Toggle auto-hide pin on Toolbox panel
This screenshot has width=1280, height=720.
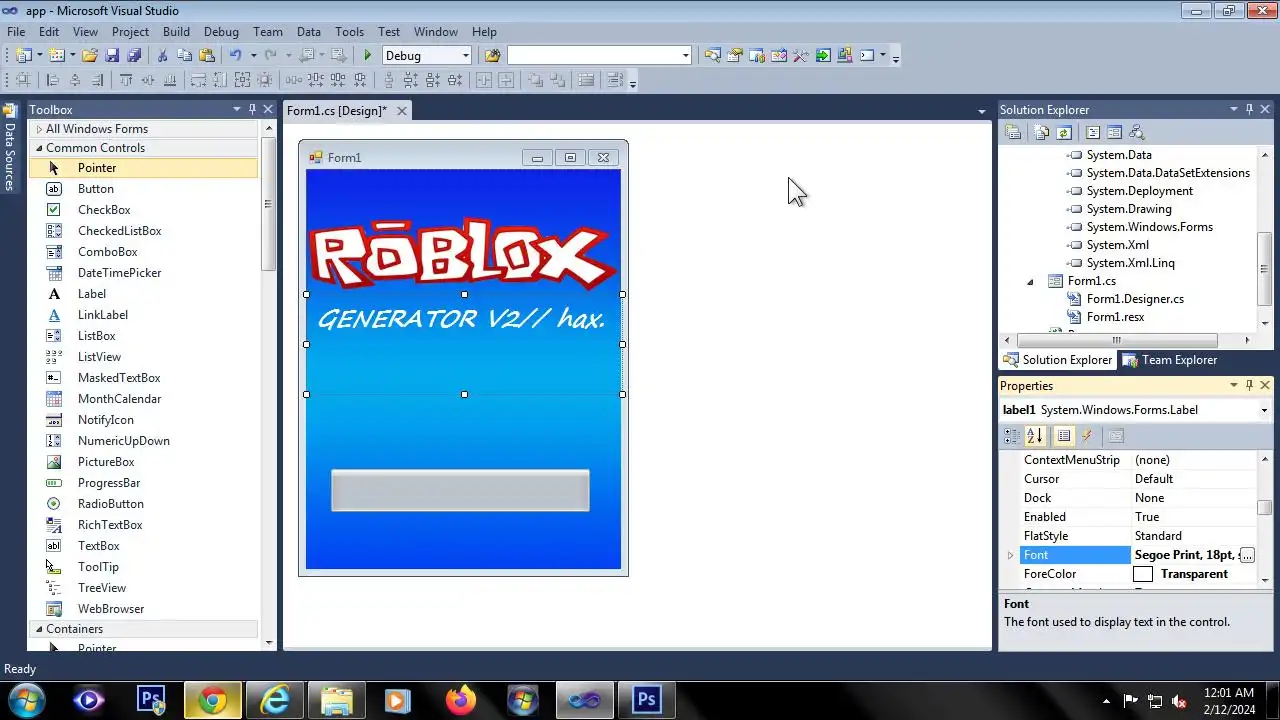[x=252, y=109]
